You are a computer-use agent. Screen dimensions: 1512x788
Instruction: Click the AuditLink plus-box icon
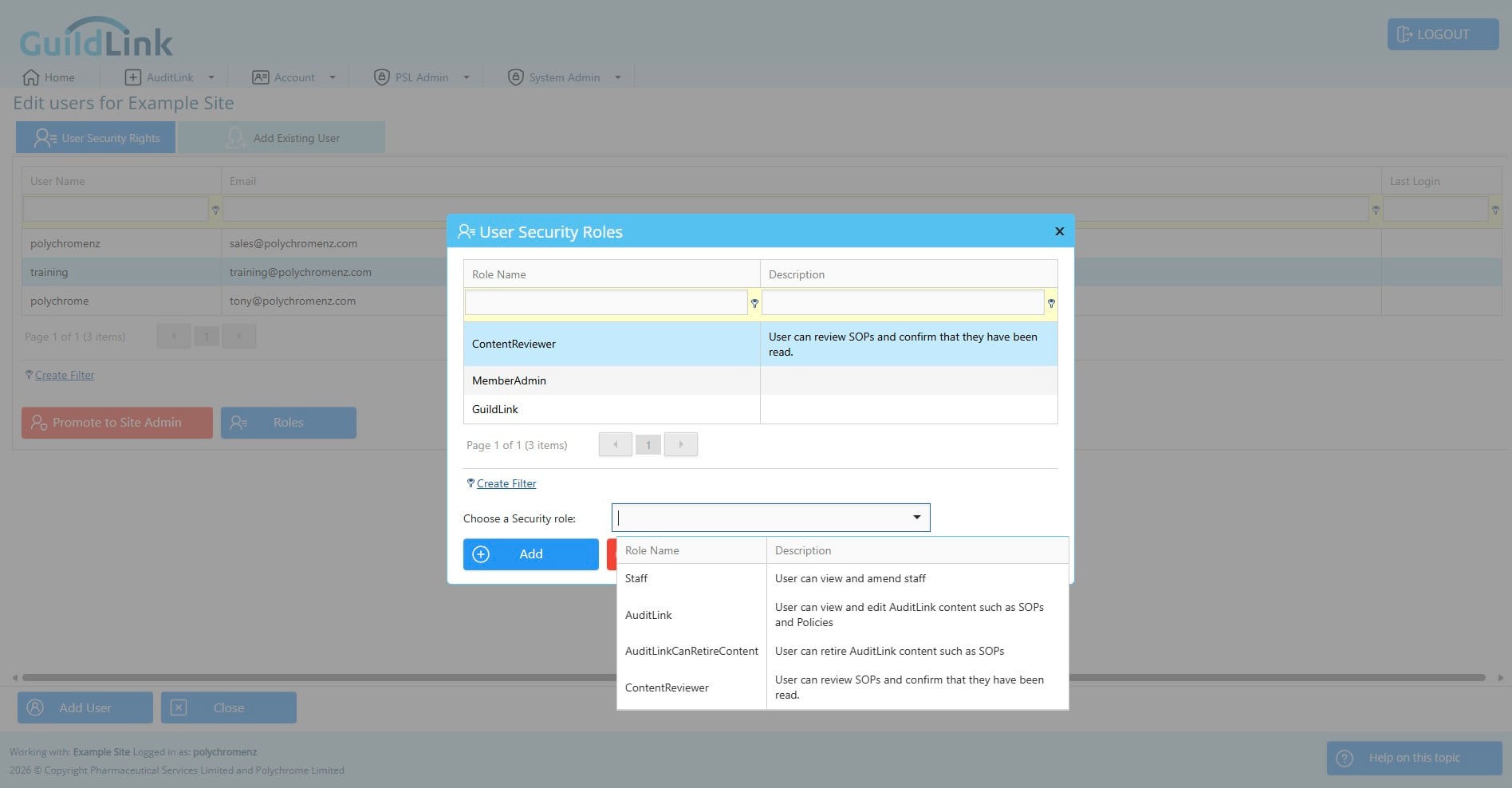pyautogui.click(x=133, y=77)
